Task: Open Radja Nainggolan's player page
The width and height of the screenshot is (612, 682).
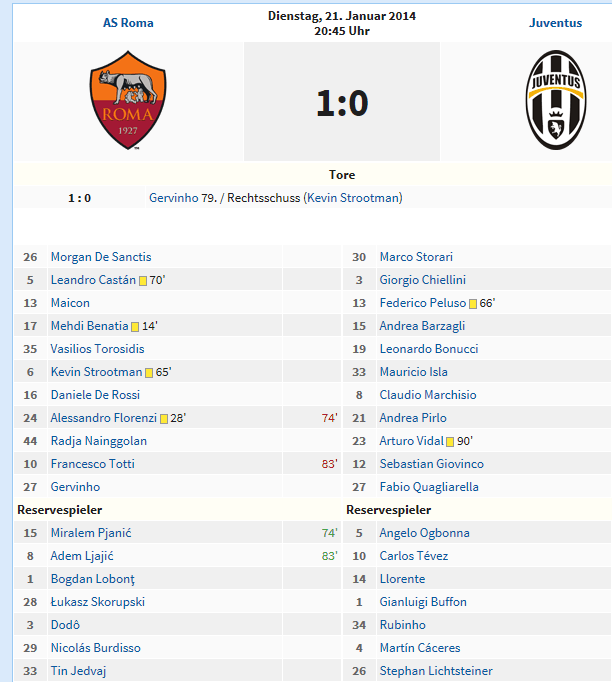Action: (x=98, y=441)
